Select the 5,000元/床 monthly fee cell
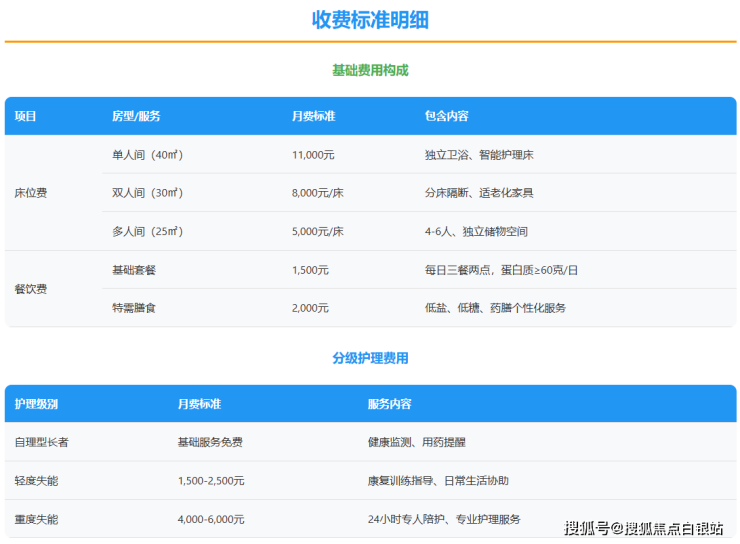740x544 pixels. pyautogui.click(x=318, y=231)
